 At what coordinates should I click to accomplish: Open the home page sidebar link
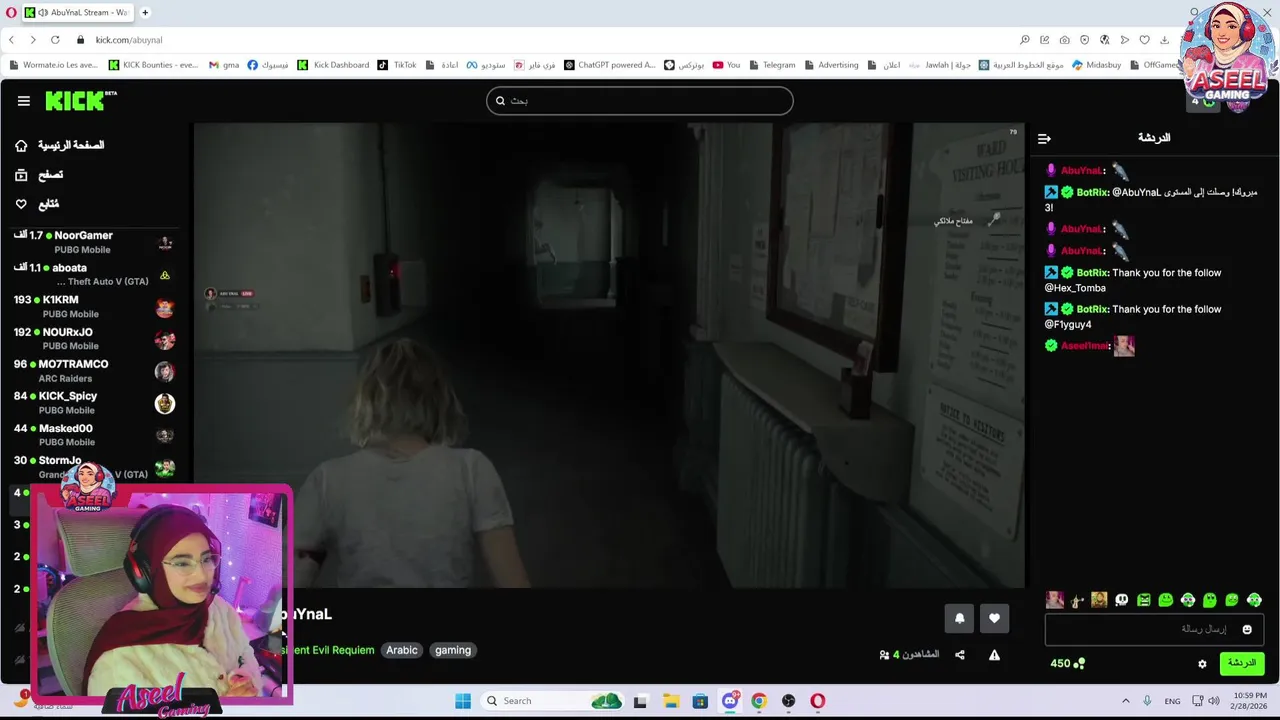click(x=61, y=145)
